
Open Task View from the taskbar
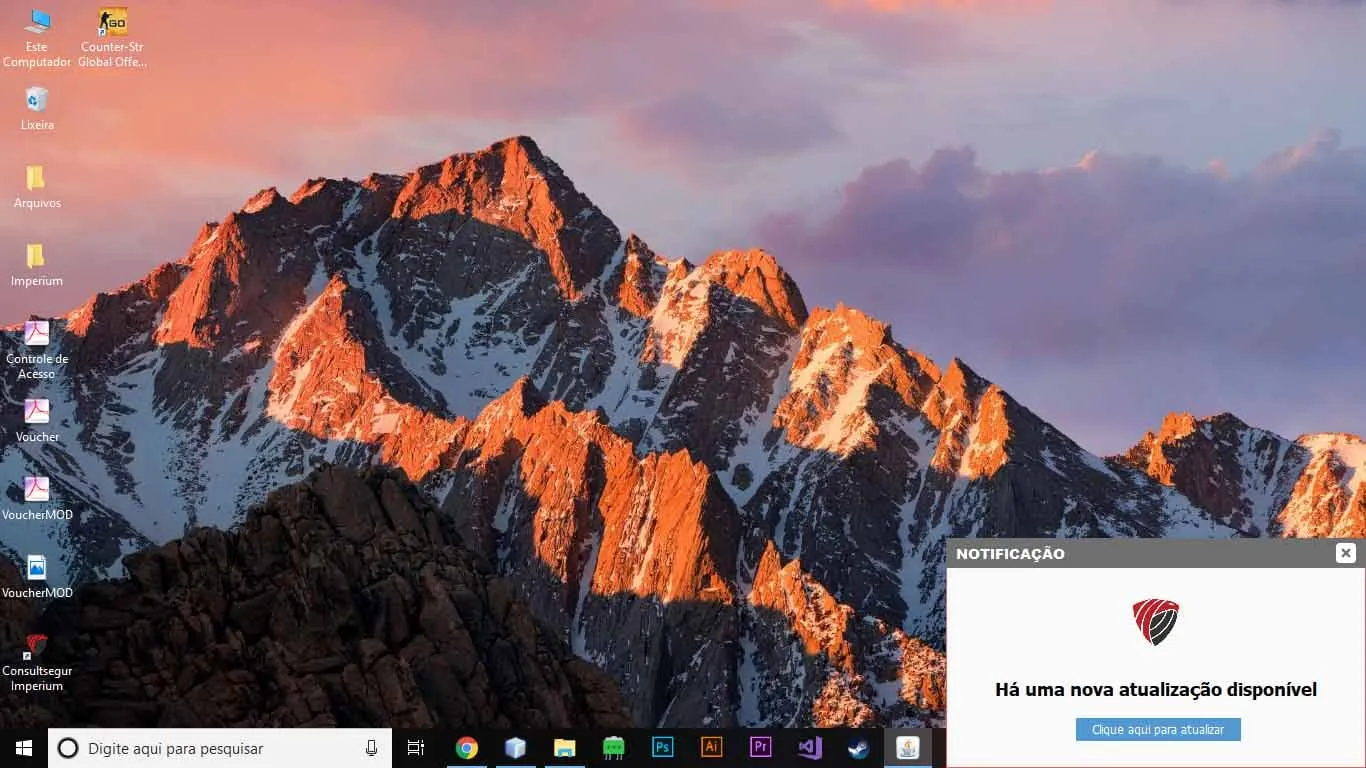pos(416,748)
